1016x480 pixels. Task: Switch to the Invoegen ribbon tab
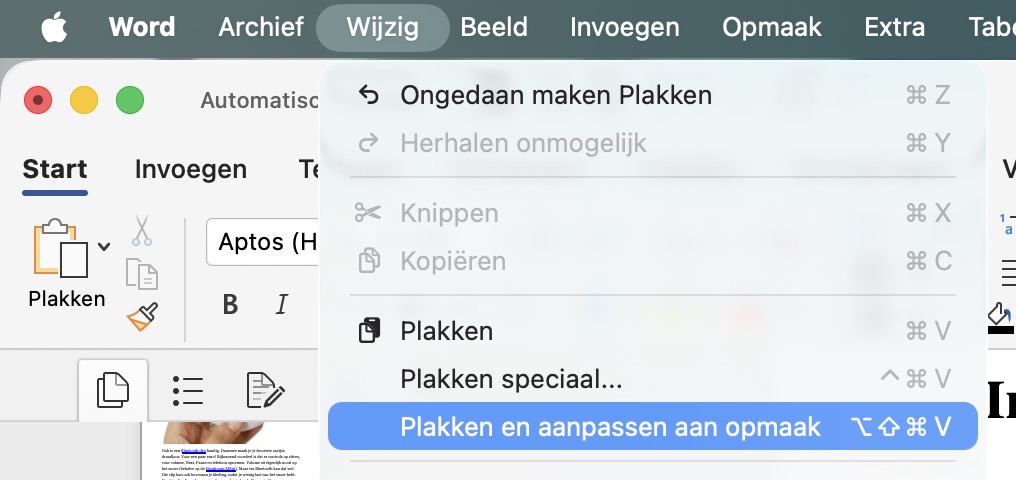191,169
